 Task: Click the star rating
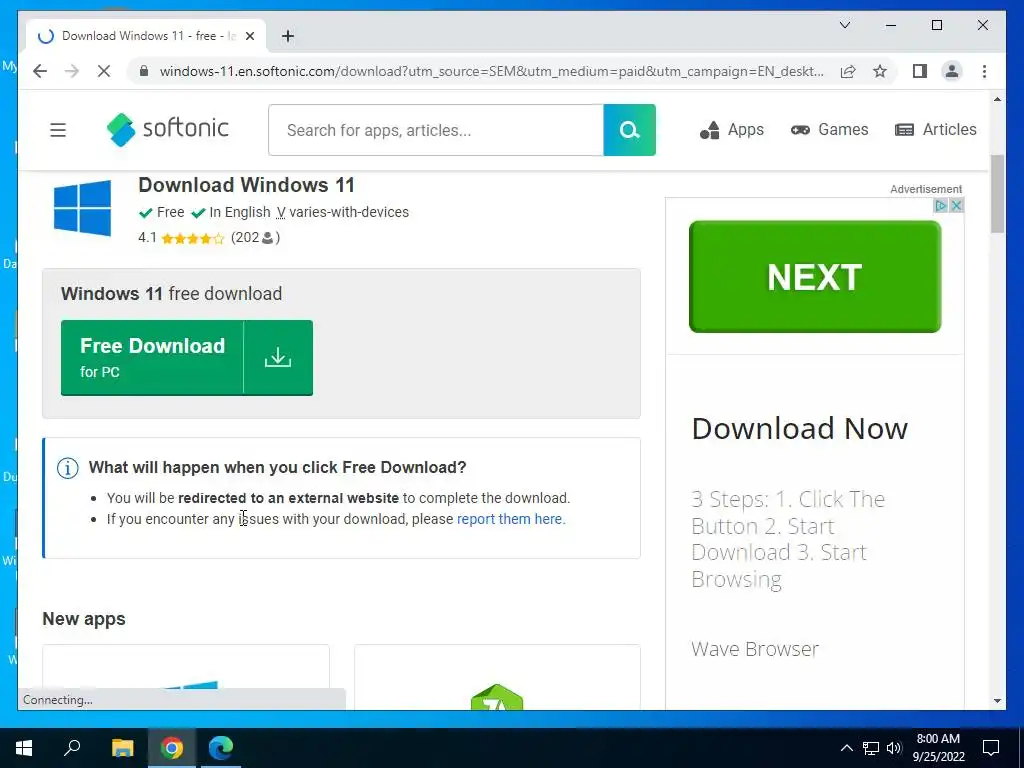tap(193, 238)
